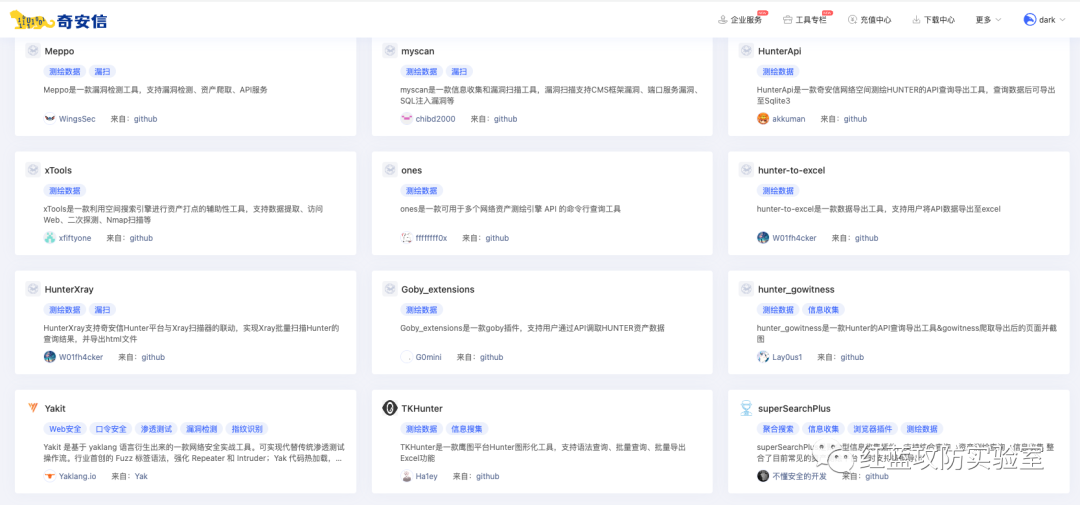Open 企业服务 menu item
Image resolution: width=1080 pixels, height=505 pixels.
(x=740, y=20)
